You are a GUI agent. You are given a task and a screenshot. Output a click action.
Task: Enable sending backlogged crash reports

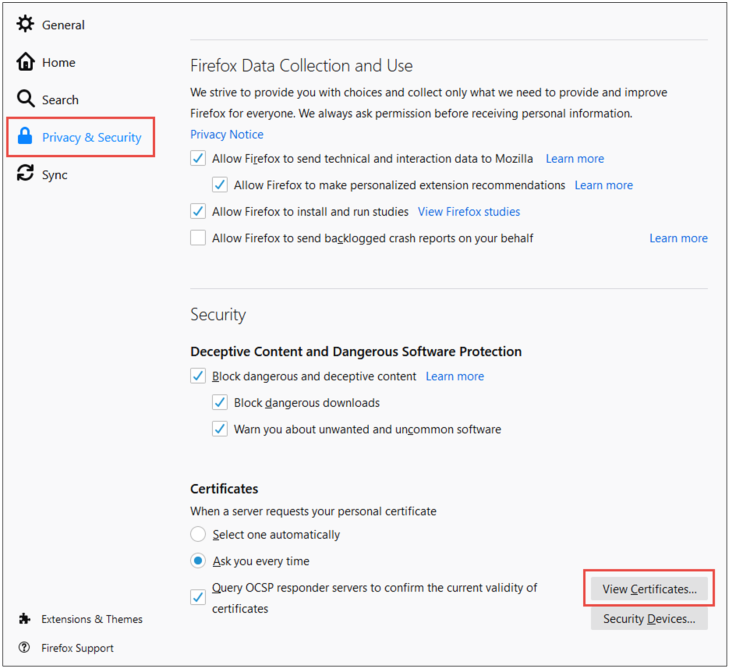tap(198, 238)
